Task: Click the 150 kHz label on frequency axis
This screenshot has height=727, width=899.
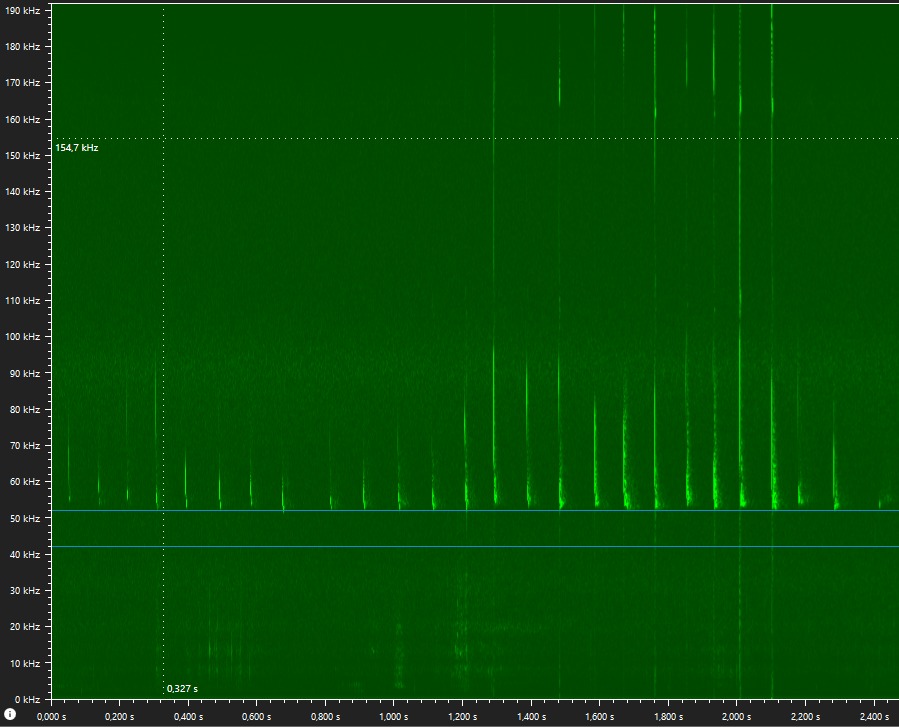Action: coord(24,156)
